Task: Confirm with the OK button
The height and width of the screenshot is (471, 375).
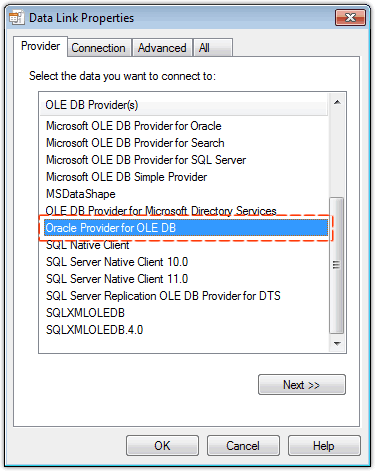Action: 162,446
